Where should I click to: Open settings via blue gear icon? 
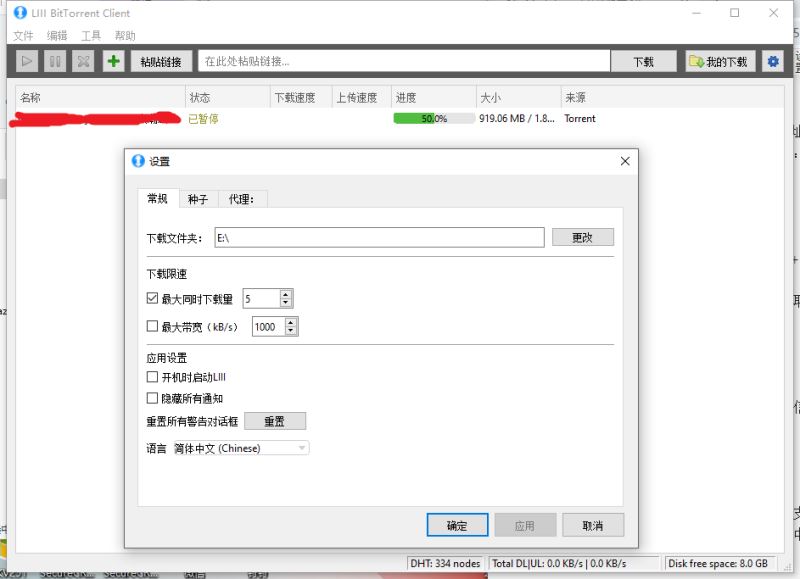[x=773, y=62]
